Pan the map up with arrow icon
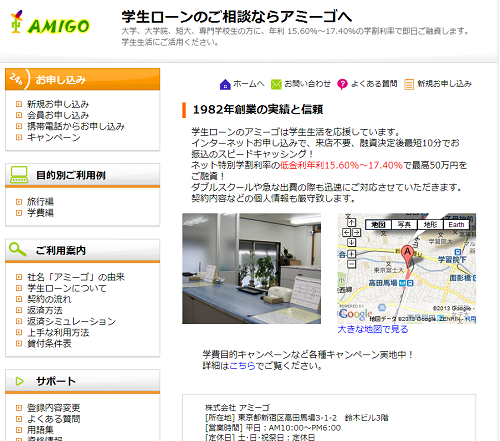 (x=351, y=222)
